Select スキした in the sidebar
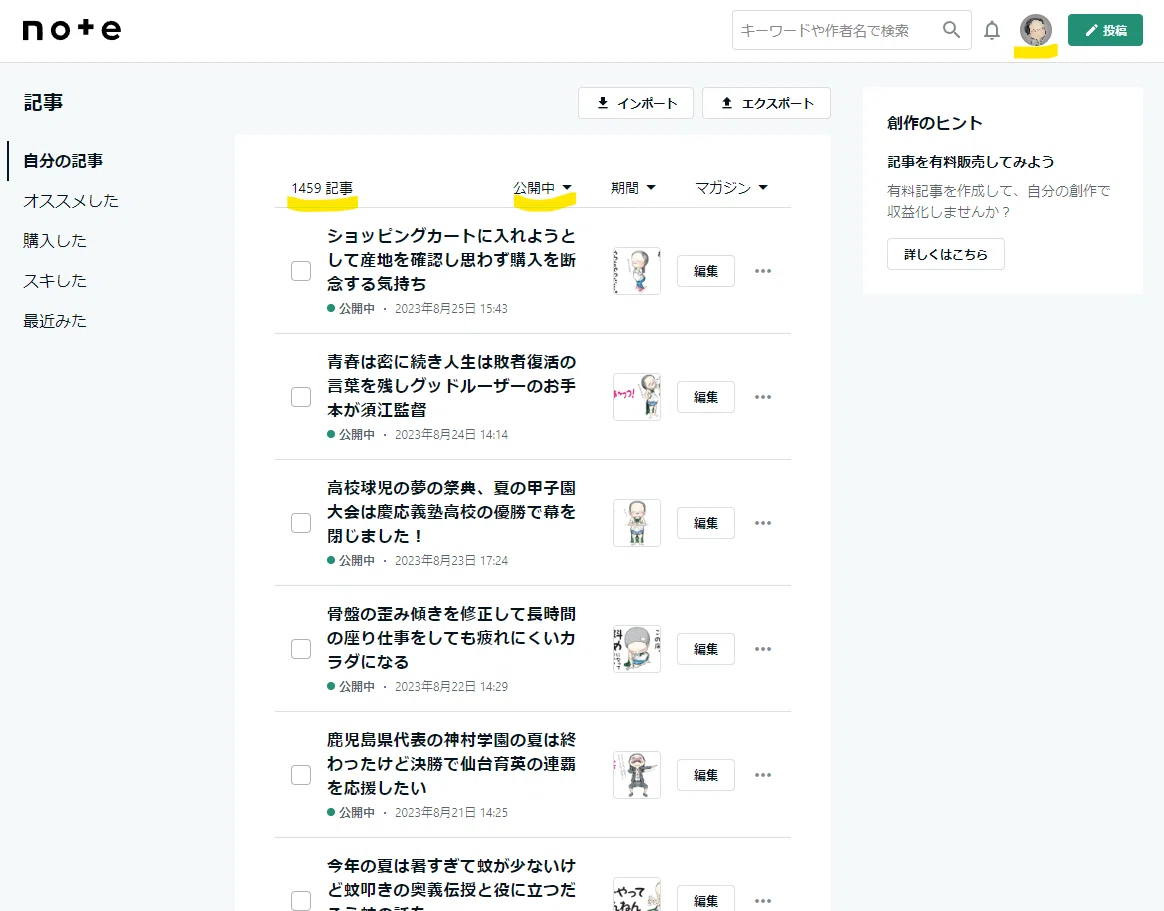This screenshot has width=1164, height=911. tap(54, 281)
